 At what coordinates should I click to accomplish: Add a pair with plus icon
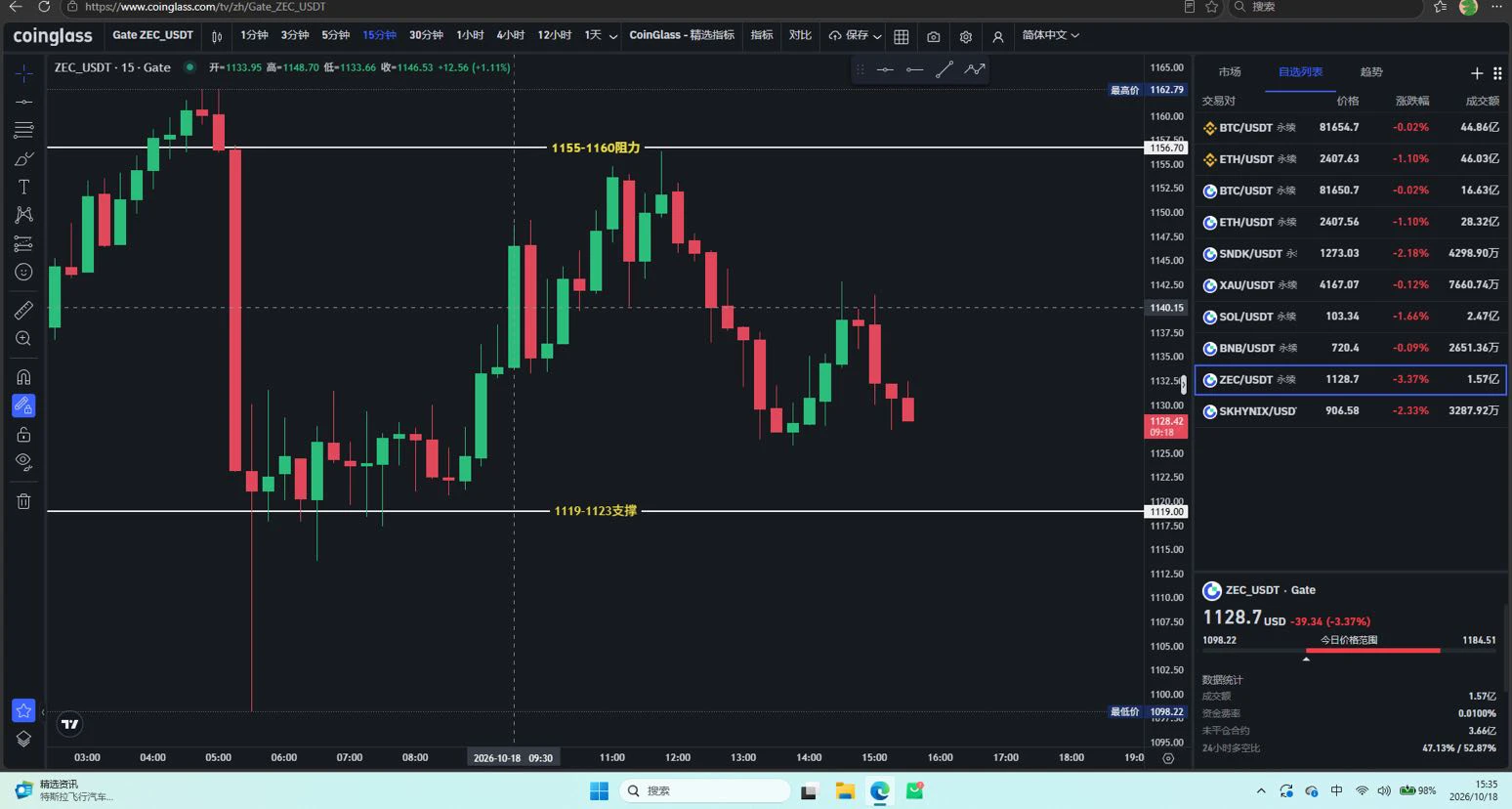pyautogui.click(x=1477, y=73)
